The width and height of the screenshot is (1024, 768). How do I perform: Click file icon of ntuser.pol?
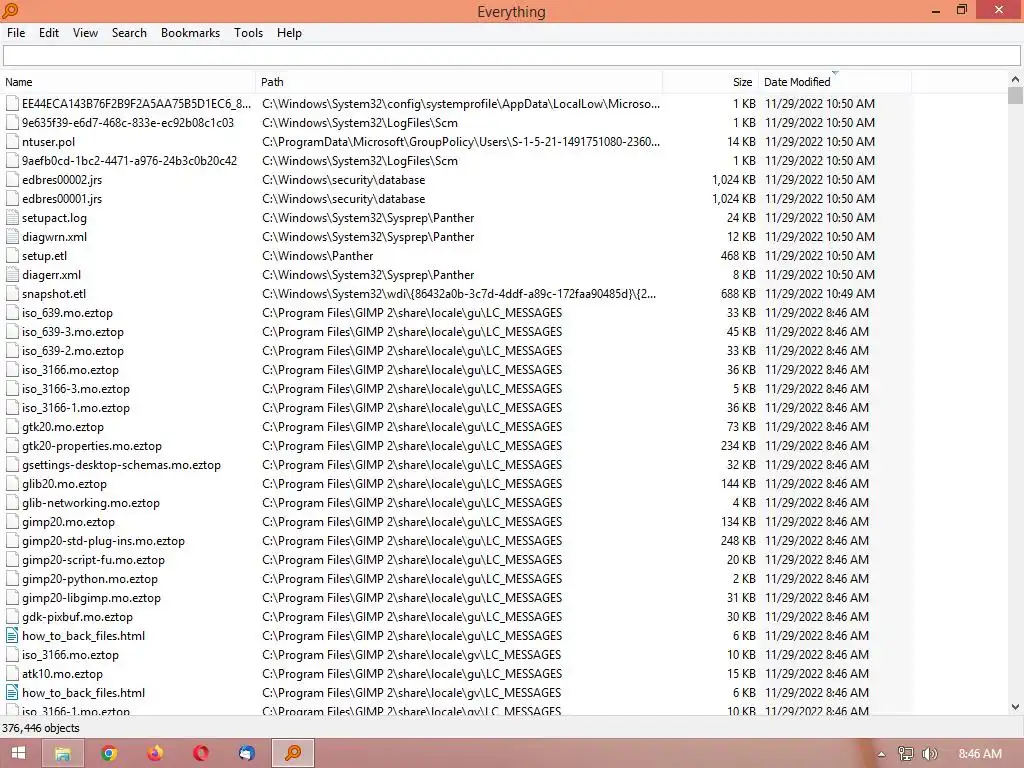click(x=12, y=142)
